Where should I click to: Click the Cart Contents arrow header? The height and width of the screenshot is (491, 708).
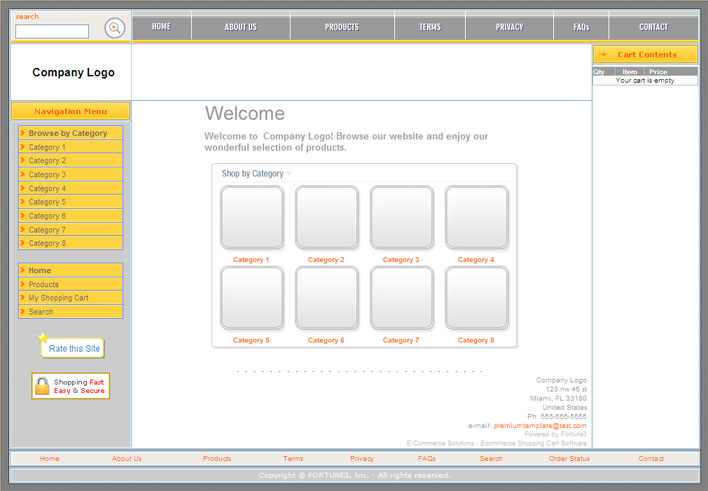(645, 54)
